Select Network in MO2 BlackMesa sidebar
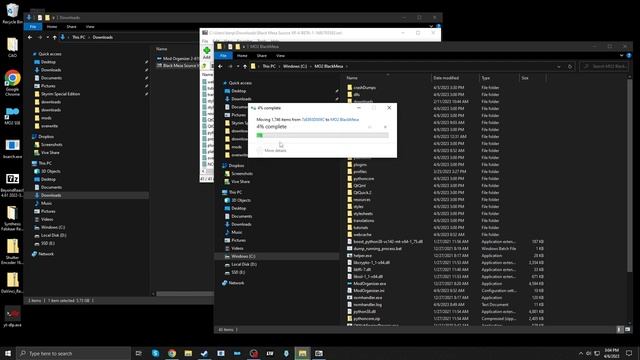 tap(236, 283)
